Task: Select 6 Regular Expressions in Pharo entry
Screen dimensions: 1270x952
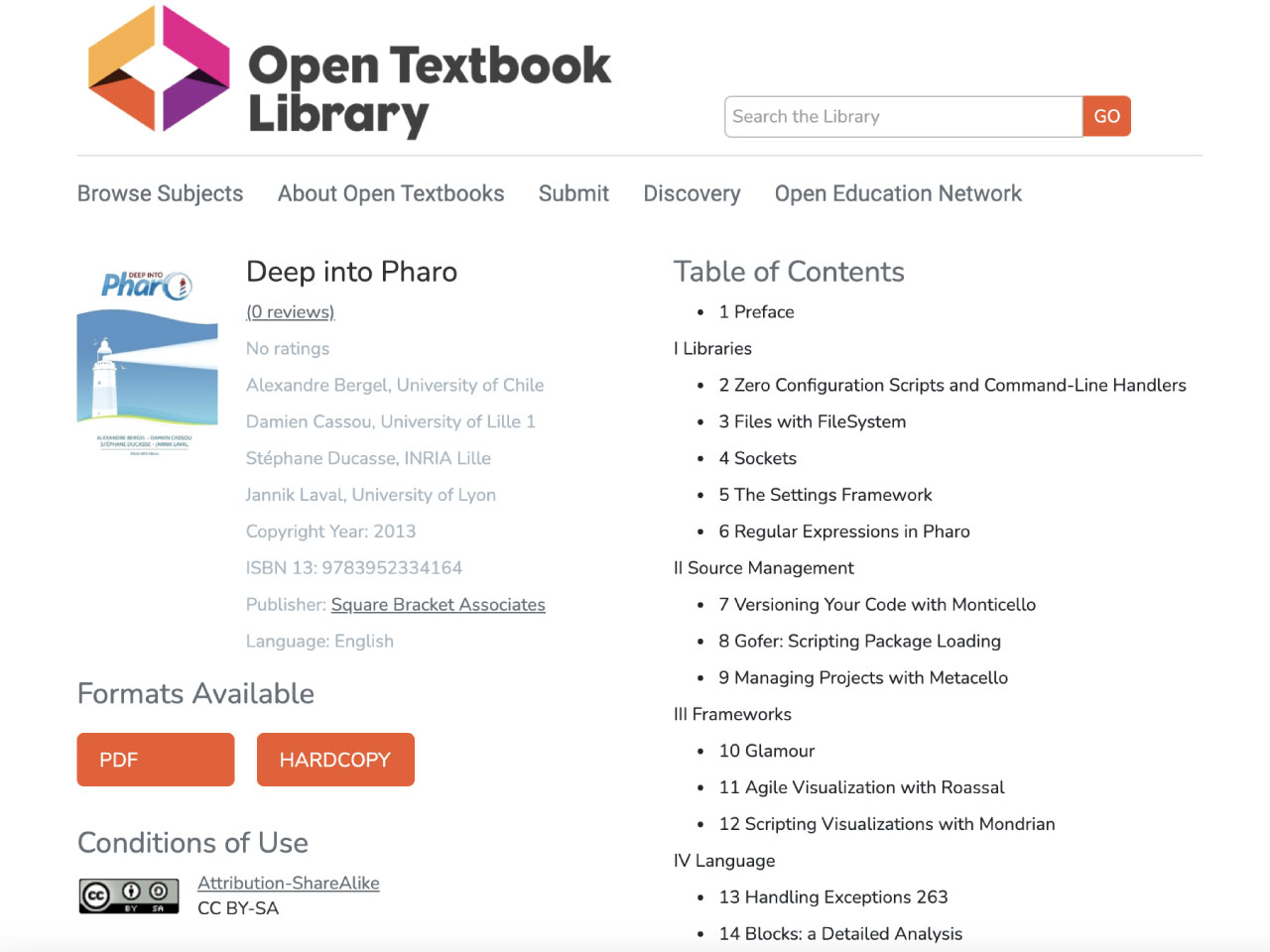Action: pyautogui.click(x=844, y=532)
